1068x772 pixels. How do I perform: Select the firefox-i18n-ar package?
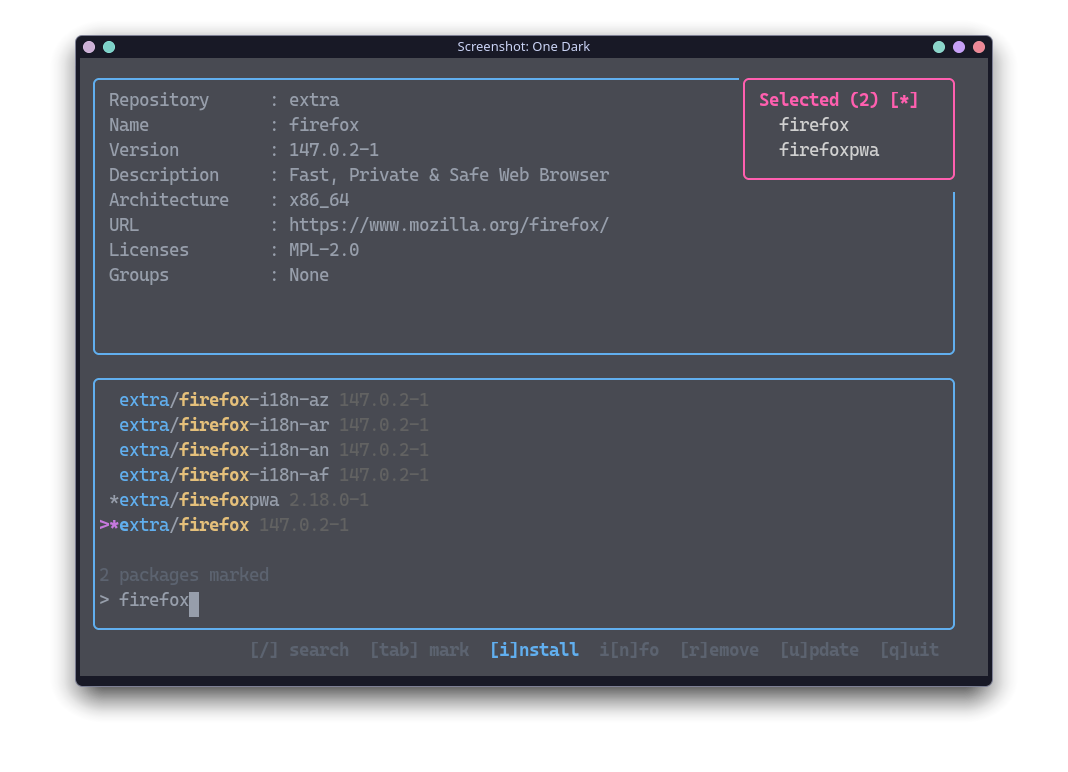222,424
